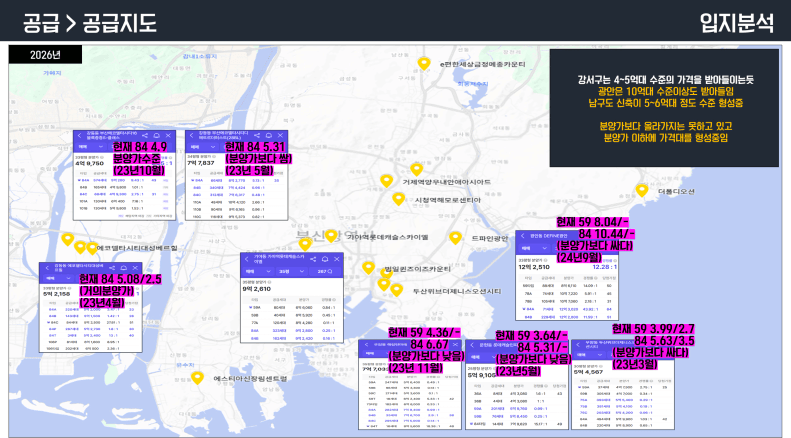Select the 에코델타시티대성베르힐 location pin
791x438 pixels.
[67, 240]
